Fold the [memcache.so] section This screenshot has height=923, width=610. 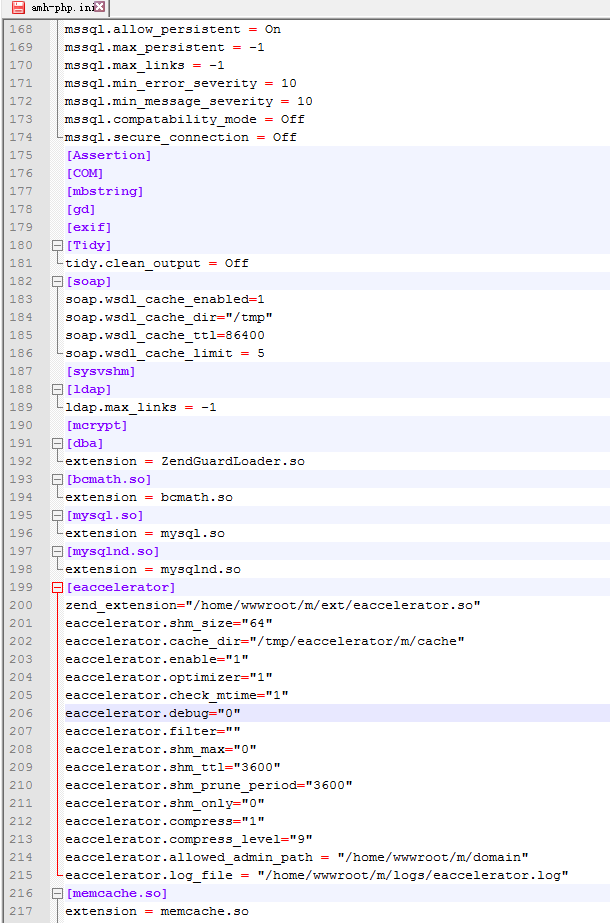click(x=57, y=894)
